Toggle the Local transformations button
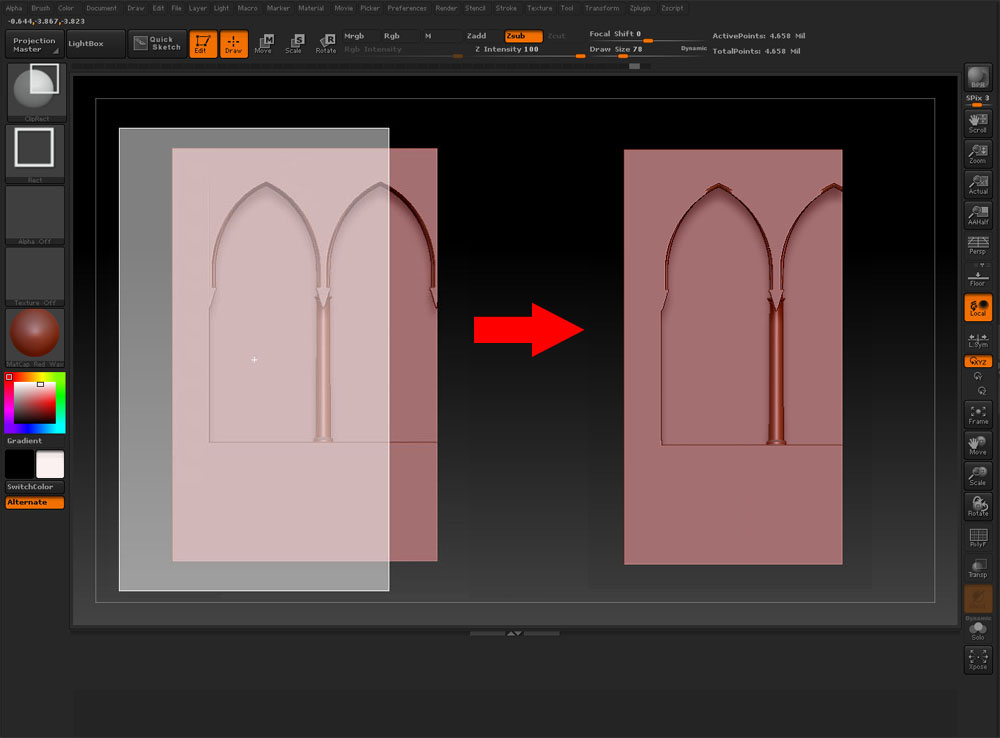This screenshot has width=1000, height=738. click(977, 308)
